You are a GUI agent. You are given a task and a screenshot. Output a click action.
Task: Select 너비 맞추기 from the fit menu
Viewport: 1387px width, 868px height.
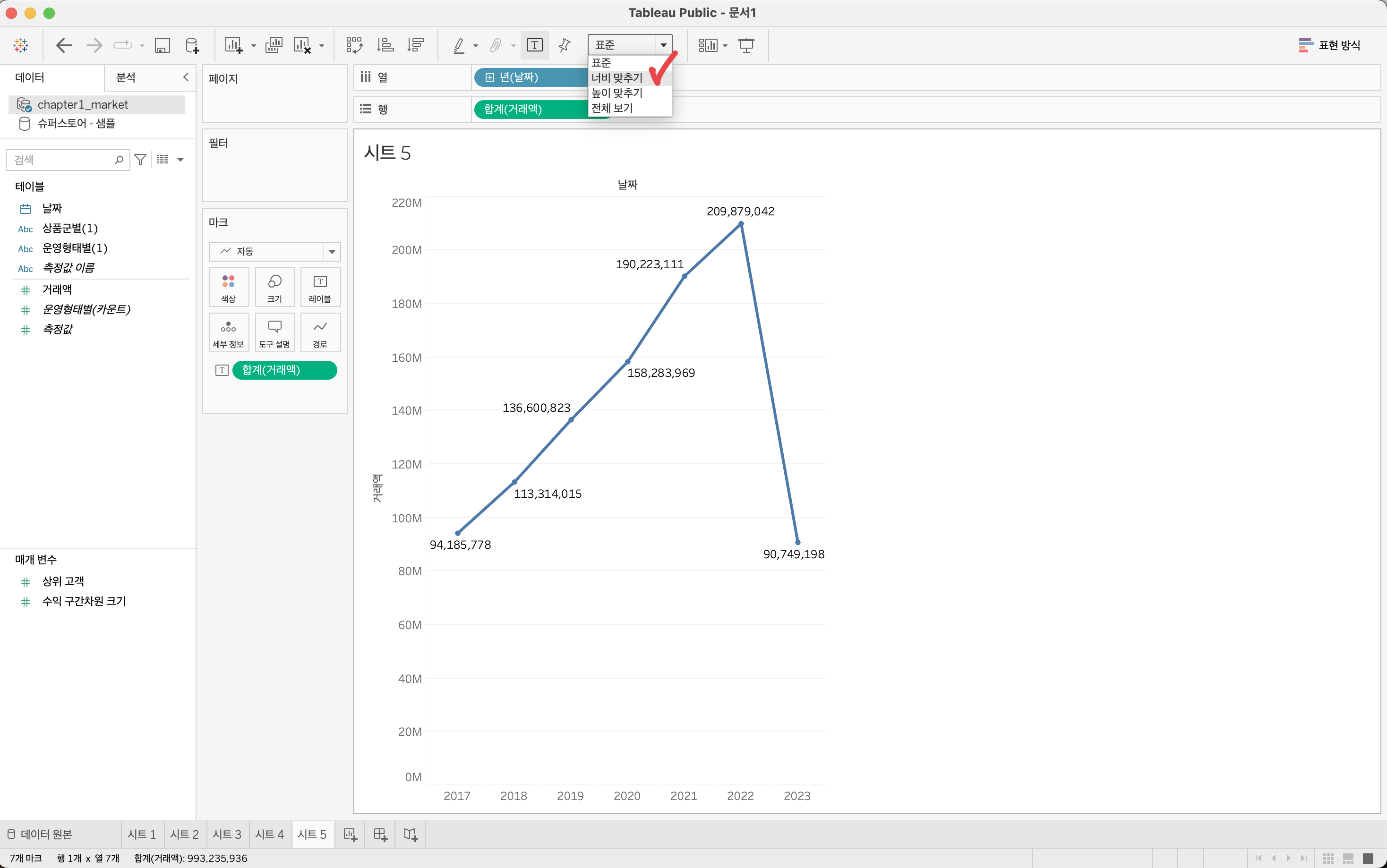(617, 77)
